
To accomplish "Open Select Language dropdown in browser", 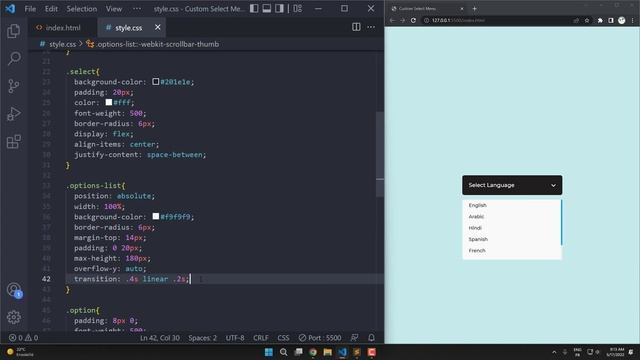I will click(512, 185).
